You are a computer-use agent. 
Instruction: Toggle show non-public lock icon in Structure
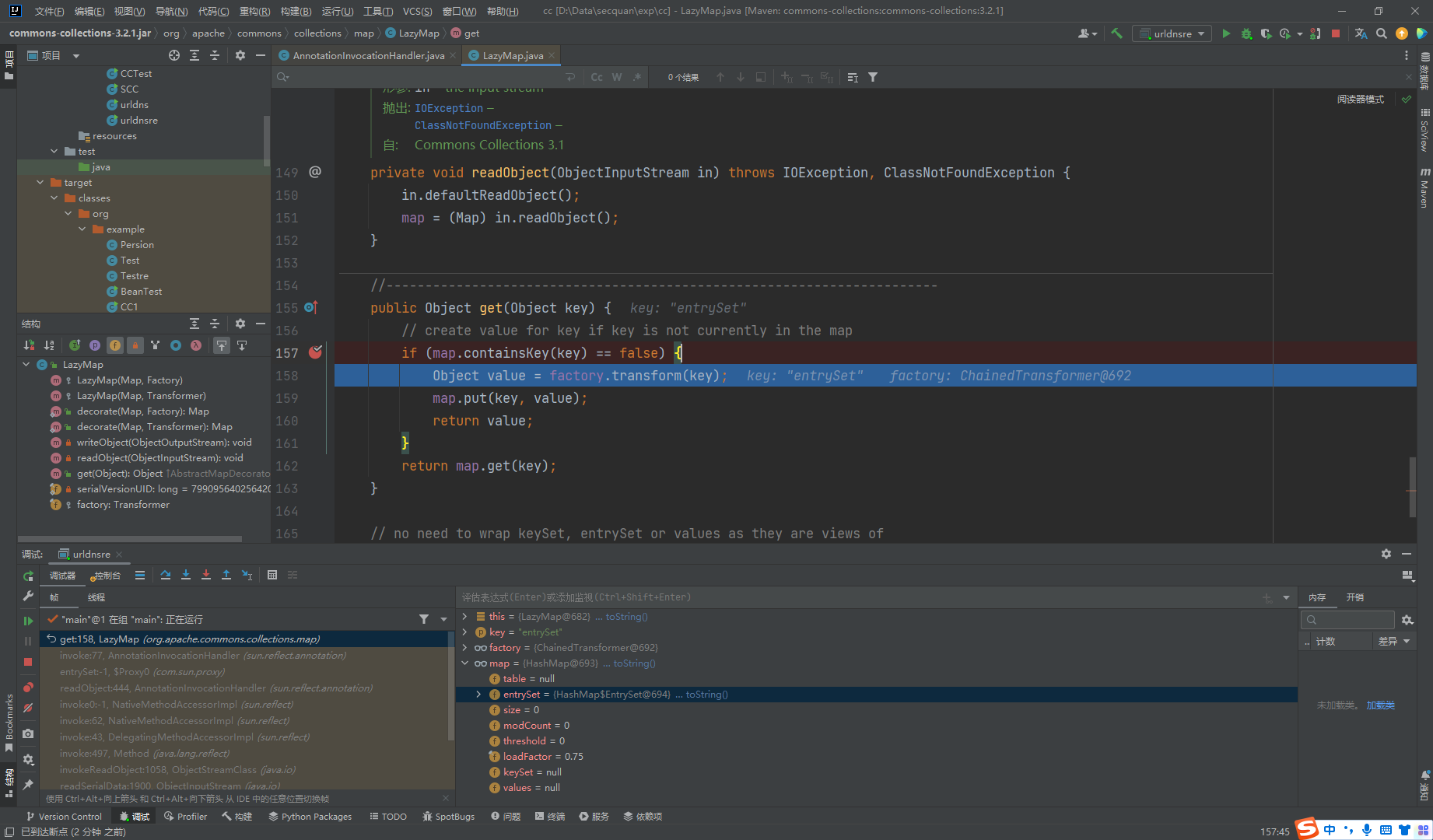[135, 345]
